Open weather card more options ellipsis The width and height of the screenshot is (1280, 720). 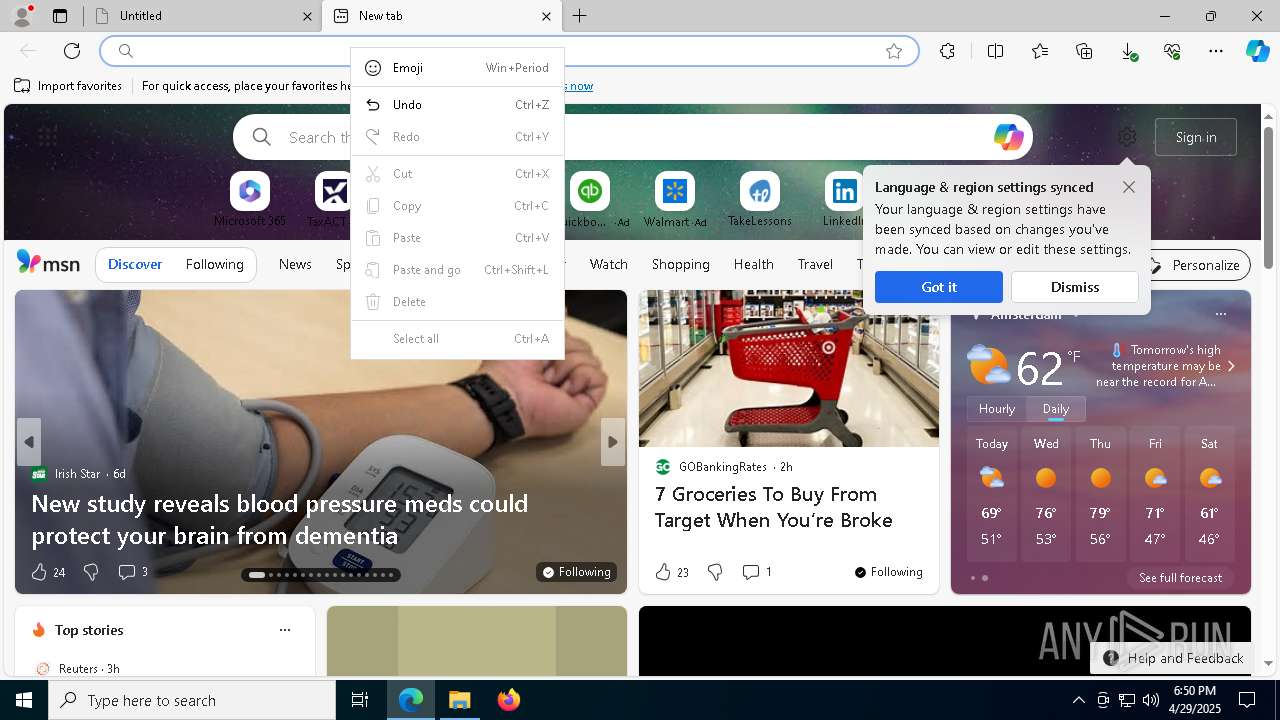pyautogui.click(x=1220, y=314)
